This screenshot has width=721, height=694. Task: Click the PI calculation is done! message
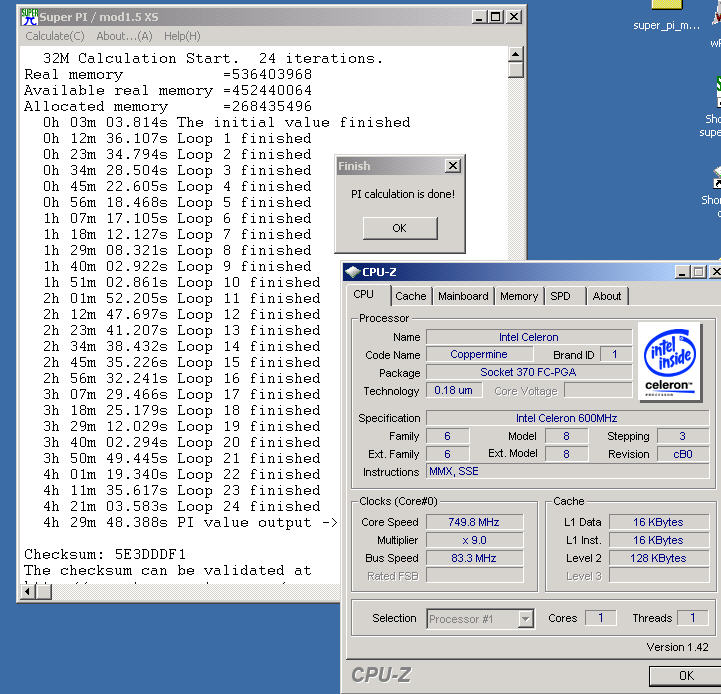pyautogui.click(x=403, y=194)
